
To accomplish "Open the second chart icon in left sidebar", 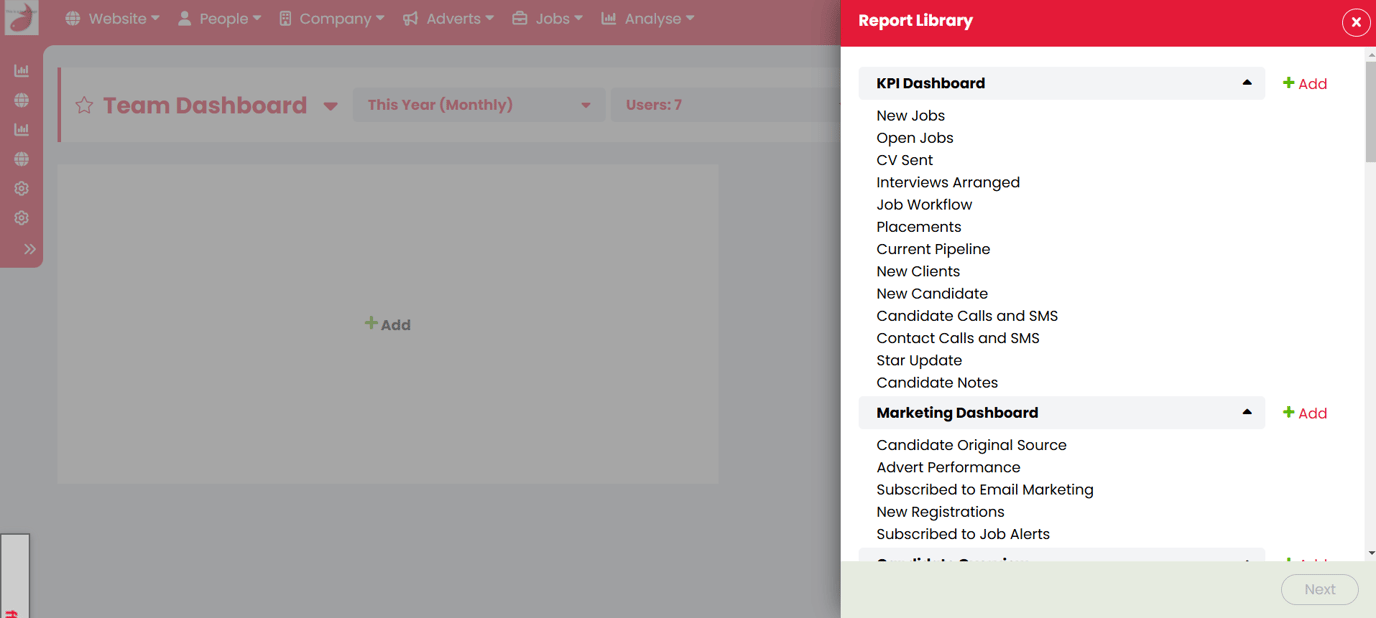I will pyautogui.click(x=21, y=129).
